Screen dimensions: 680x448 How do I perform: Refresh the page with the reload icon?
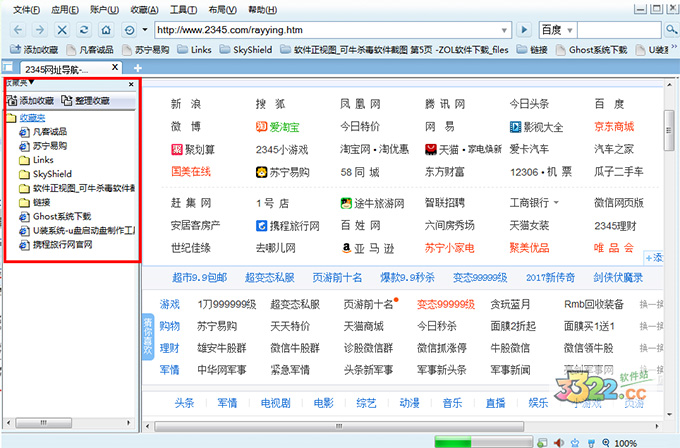(x=84, y=30)
